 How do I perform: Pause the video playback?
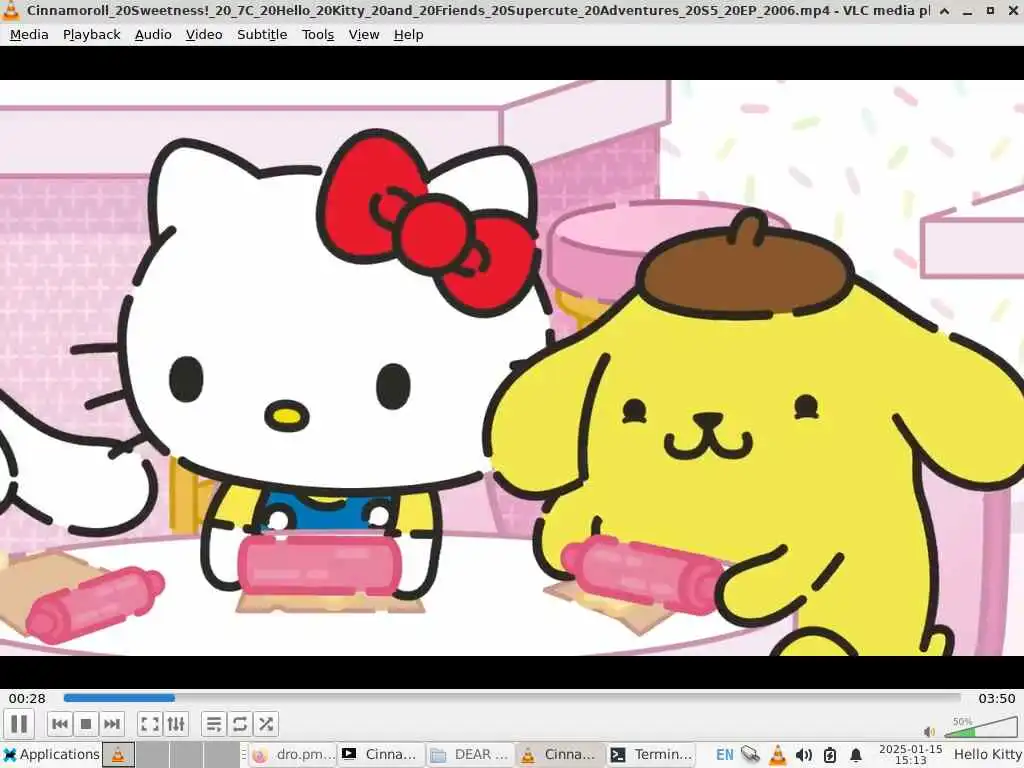pos(20,724)
